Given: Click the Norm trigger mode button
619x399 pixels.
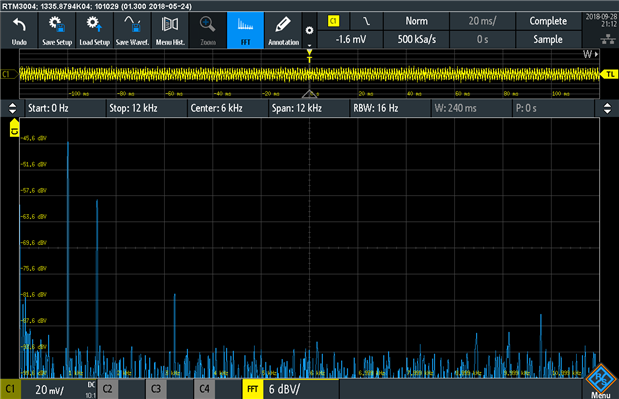Looking at the screenshot, I should [x=416, y=21].
